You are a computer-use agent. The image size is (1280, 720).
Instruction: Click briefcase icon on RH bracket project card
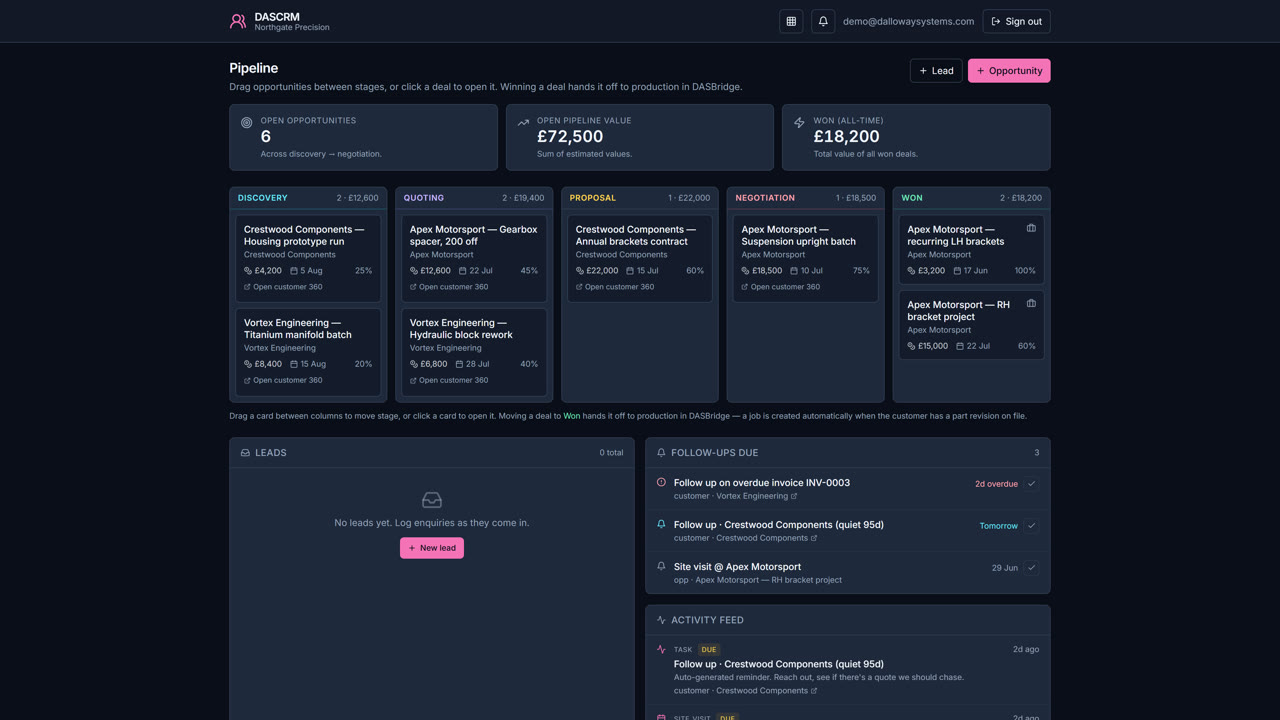1031,303
